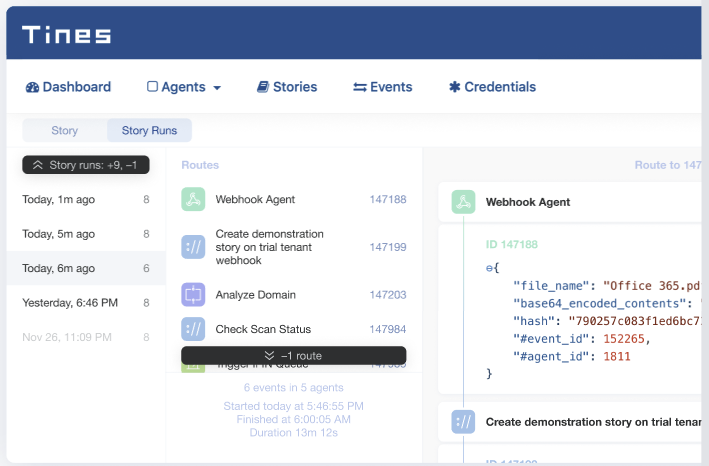Collapse the Story runs +9, -1 banner
Screen dimensions: 709x466
tap(86, 165)
